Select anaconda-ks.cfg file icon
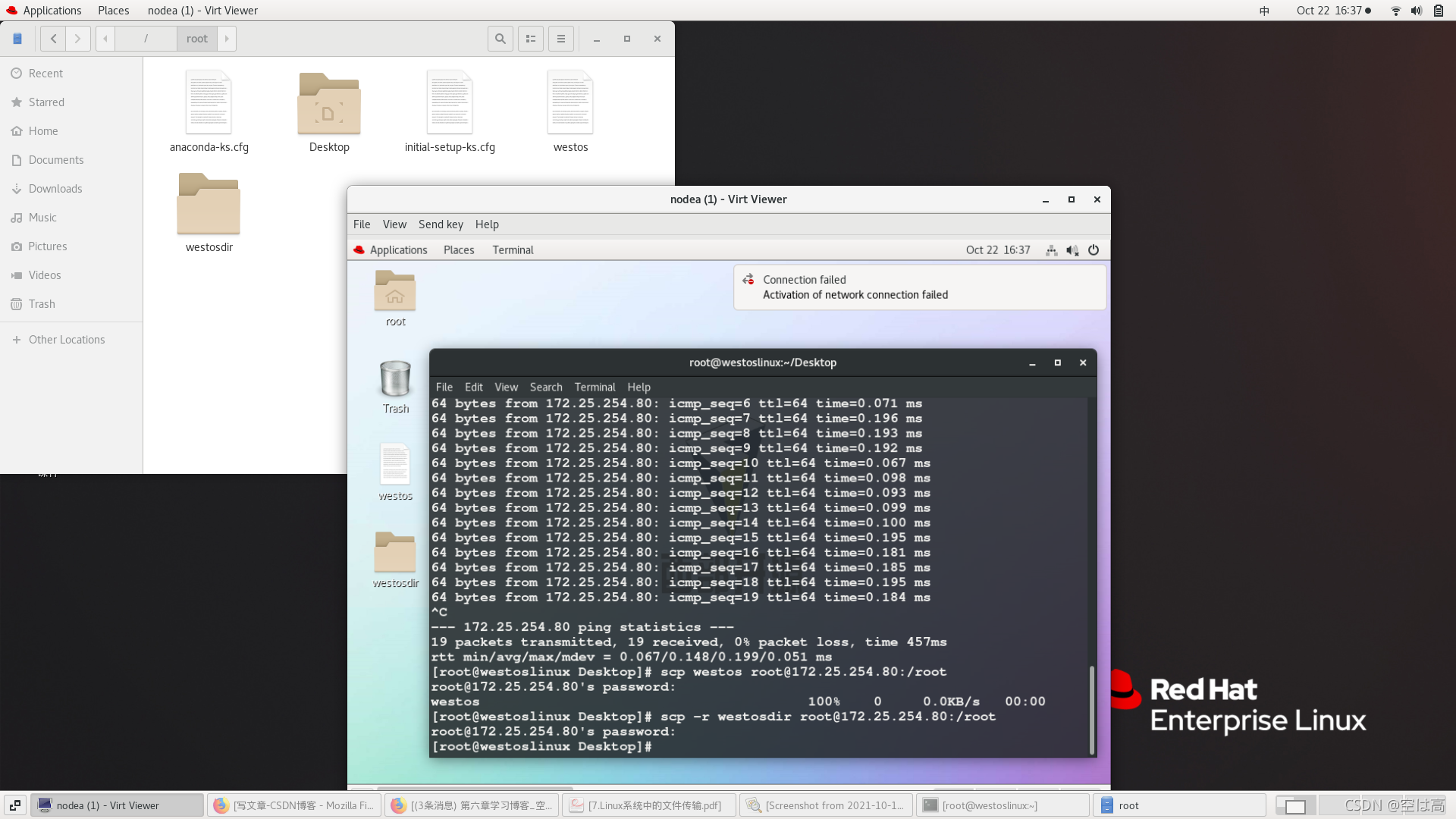The width and height of the screenshot is (1456, 819). (x=209, y=102)
